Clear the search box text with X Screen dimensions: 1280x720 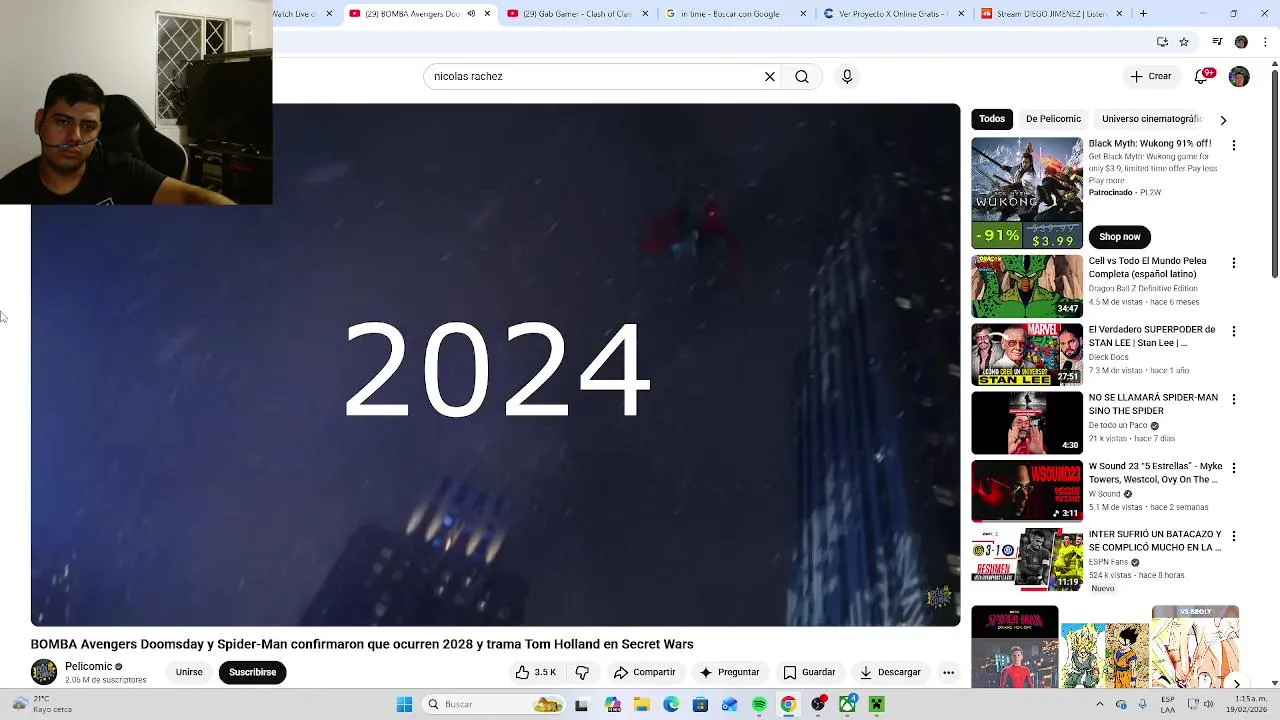click(x=770, y=76)
